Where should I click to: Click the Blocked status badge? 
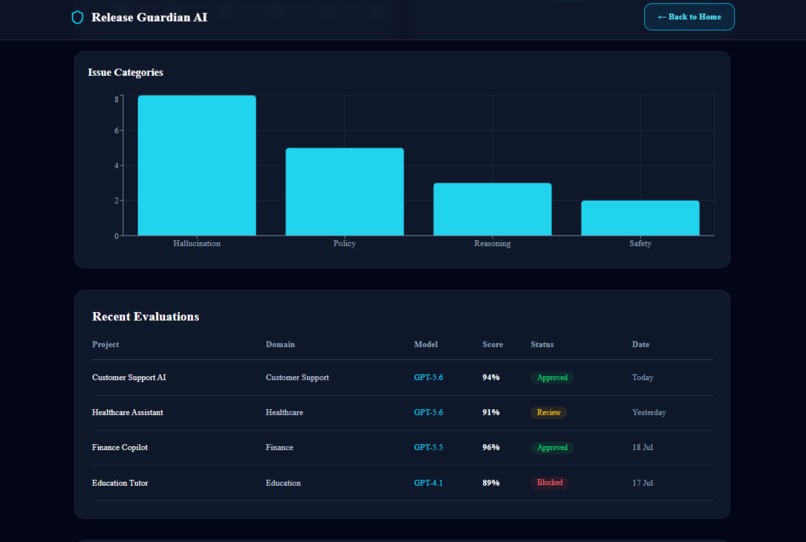(549, 482)
